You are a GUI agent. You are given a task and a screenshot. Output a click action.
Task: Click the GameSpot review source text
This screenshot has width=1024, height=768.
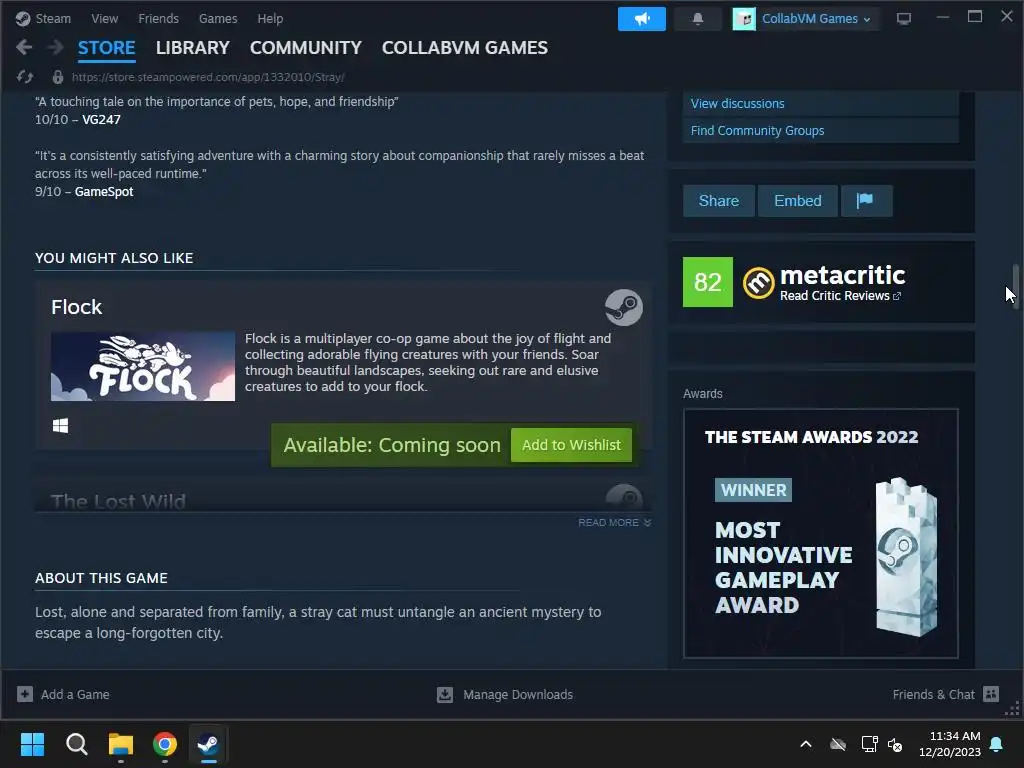tap(104, 191)
